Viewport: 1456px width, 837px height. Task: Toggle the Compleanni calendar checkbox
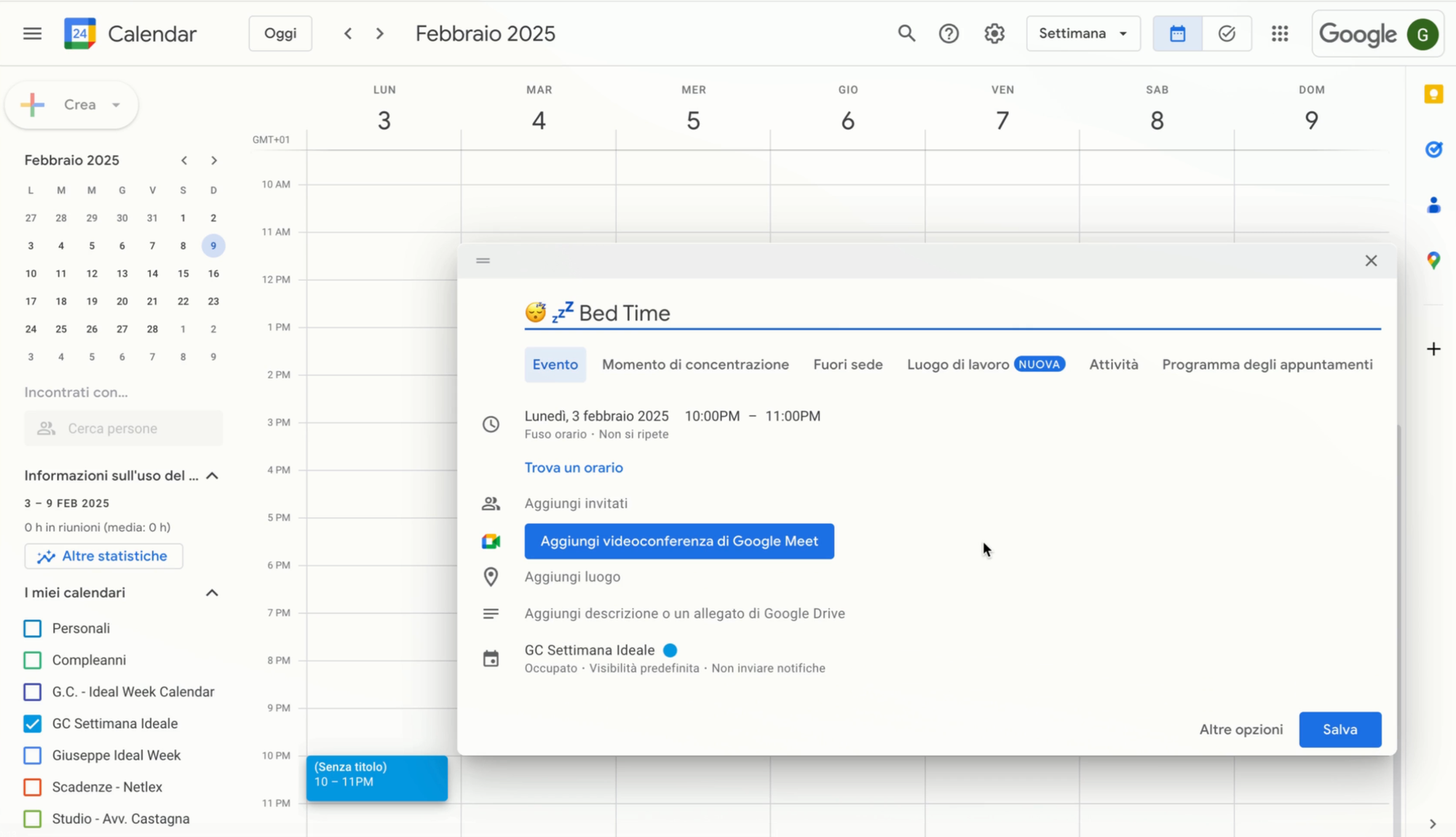(32, 660)
